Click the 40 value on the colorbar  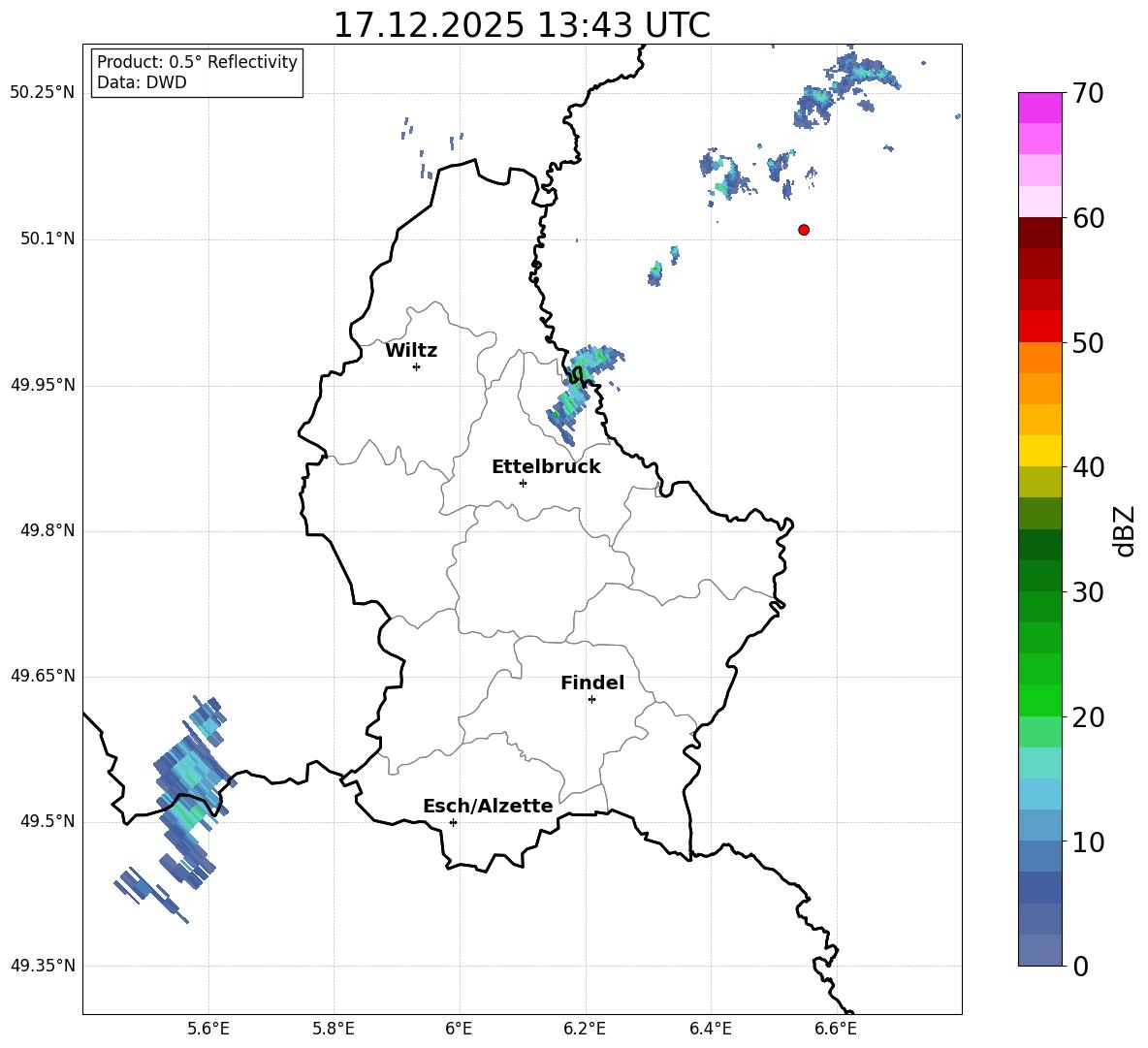[x=1088, y=467]
